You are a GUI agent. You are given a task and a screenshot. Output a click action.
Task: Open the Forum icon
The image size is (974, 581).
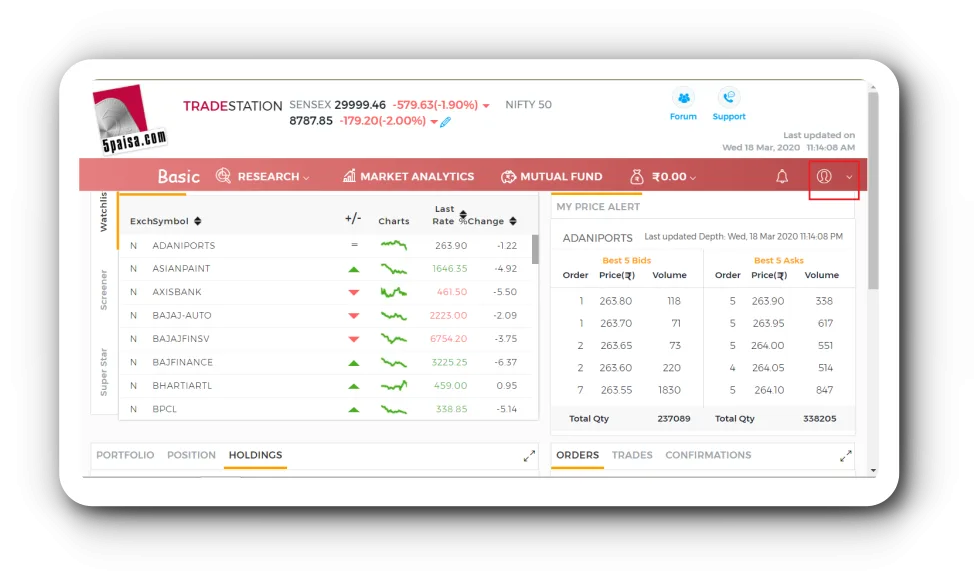coord(683,98)
